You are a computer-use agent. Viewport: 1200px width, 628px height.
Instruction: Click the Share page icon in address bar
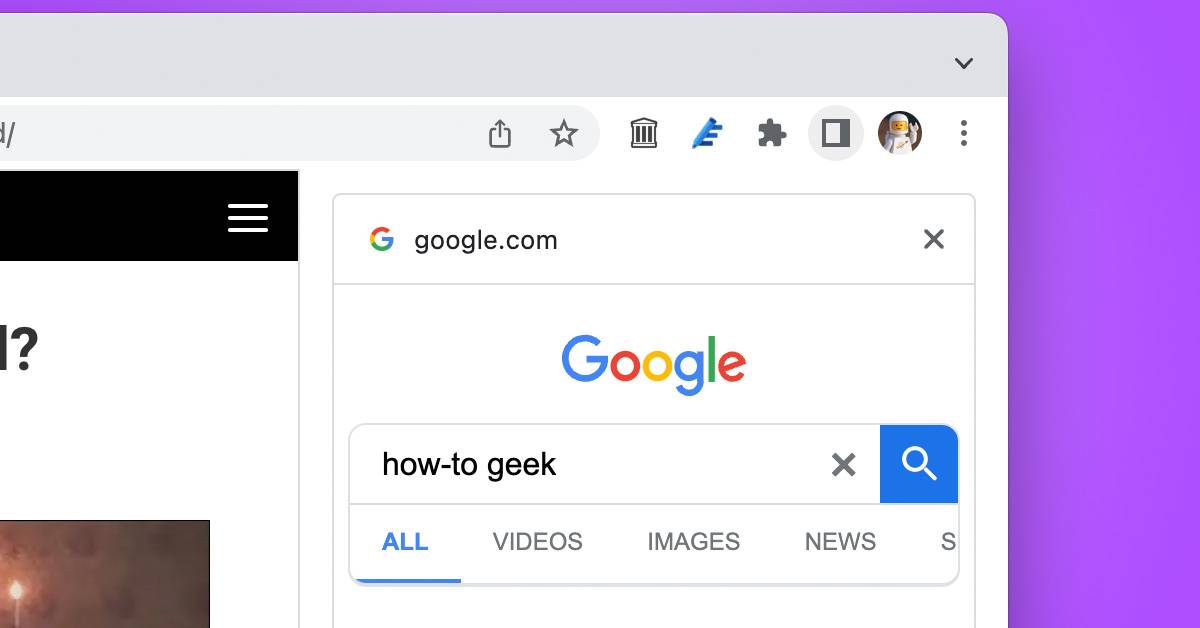(x=500, y=133)
